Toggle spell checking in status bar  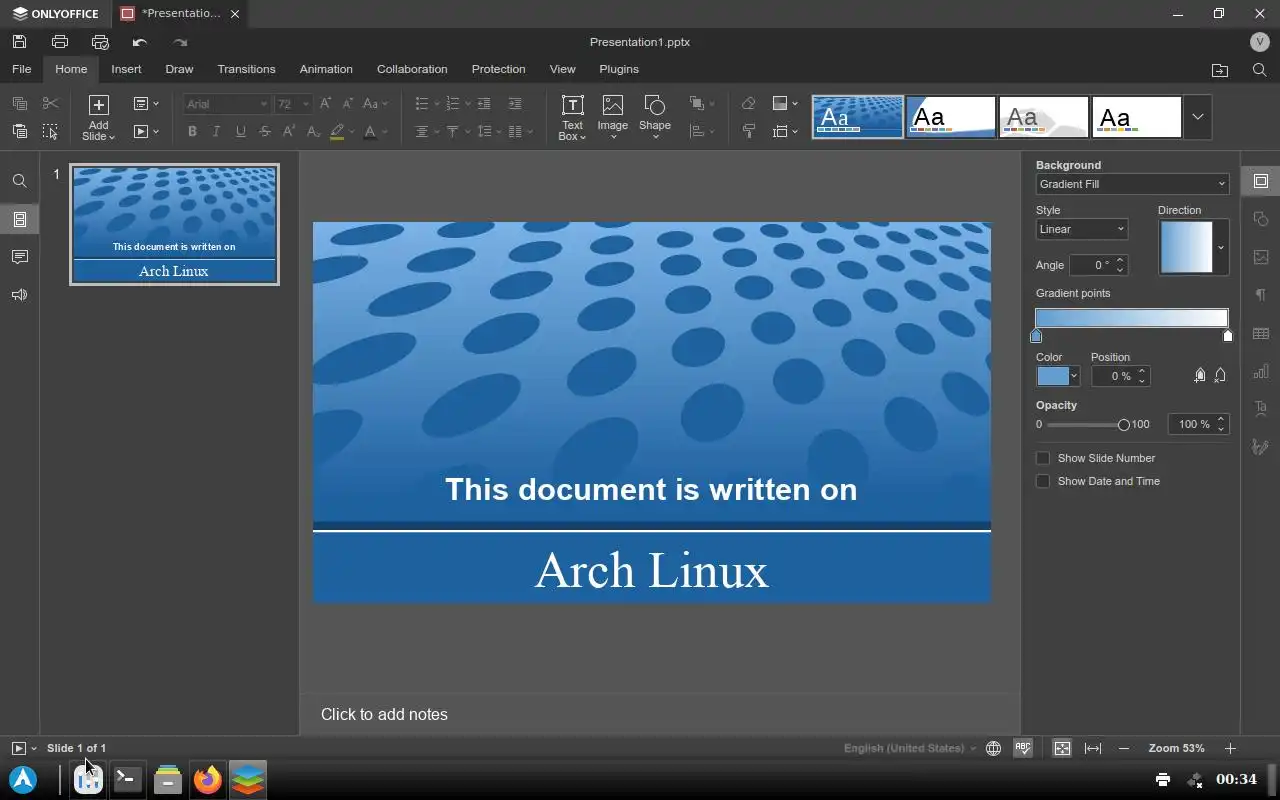tap(1023, 748)
